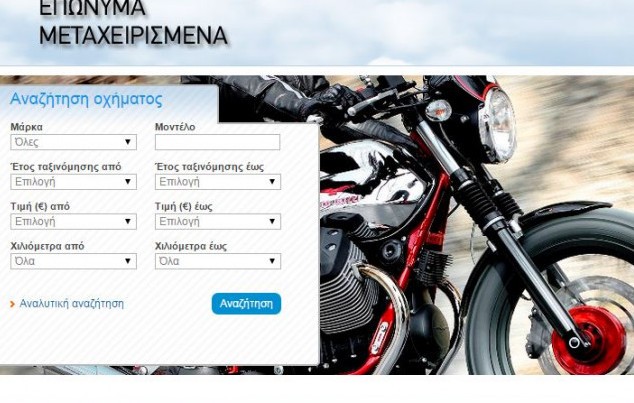Image resolution: width=634 pixels, height=403 pixels.
Task: Click the arrow of Τιμή από dropdown
Action: coord(128,222)
